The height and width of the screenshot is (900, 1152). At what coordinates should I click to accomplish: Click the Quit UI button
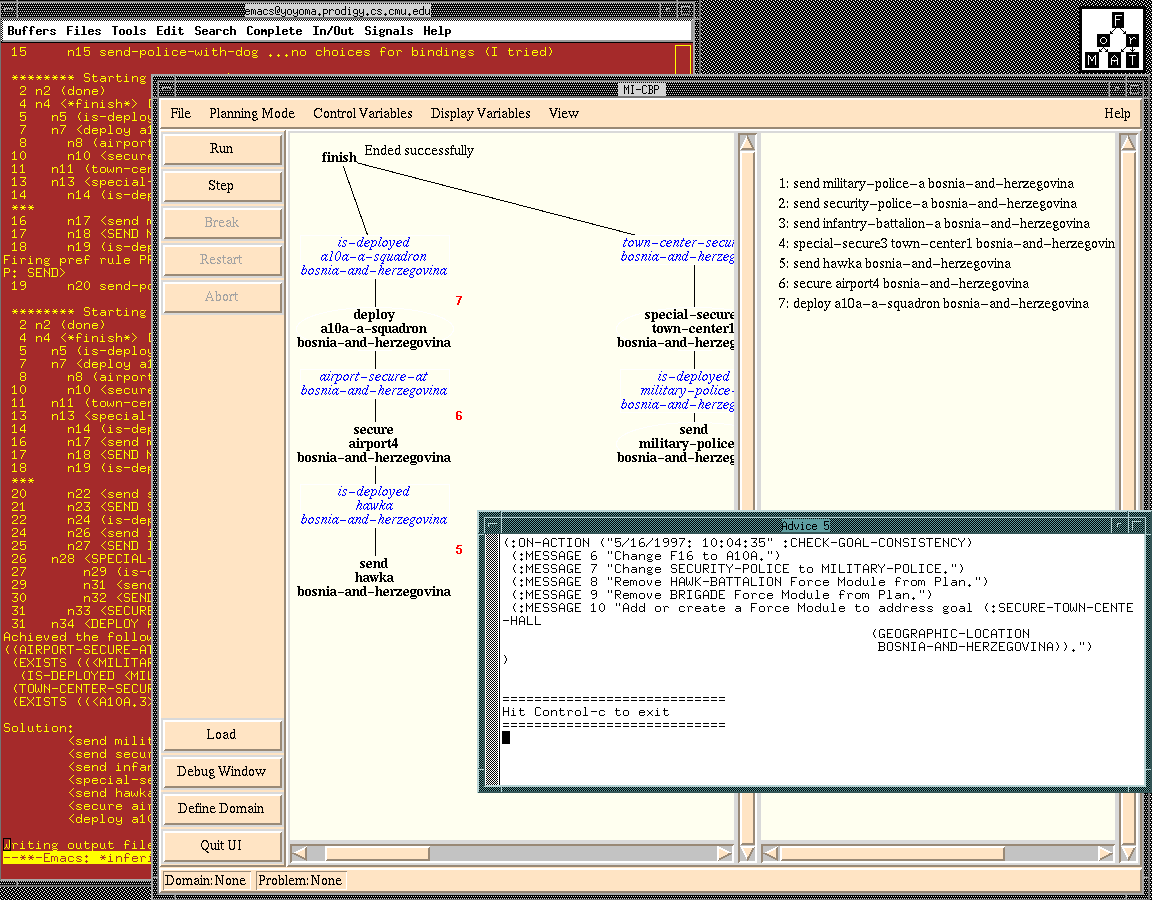tap(221, 845)
